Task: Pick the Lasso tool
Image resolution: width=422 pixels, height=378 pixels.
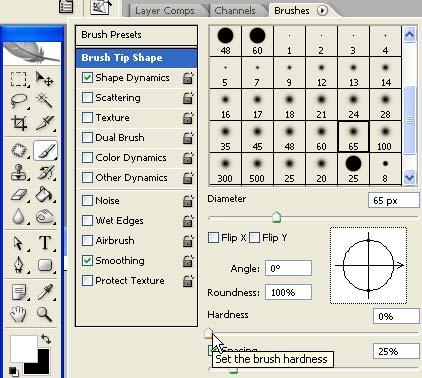Action: 19,100
